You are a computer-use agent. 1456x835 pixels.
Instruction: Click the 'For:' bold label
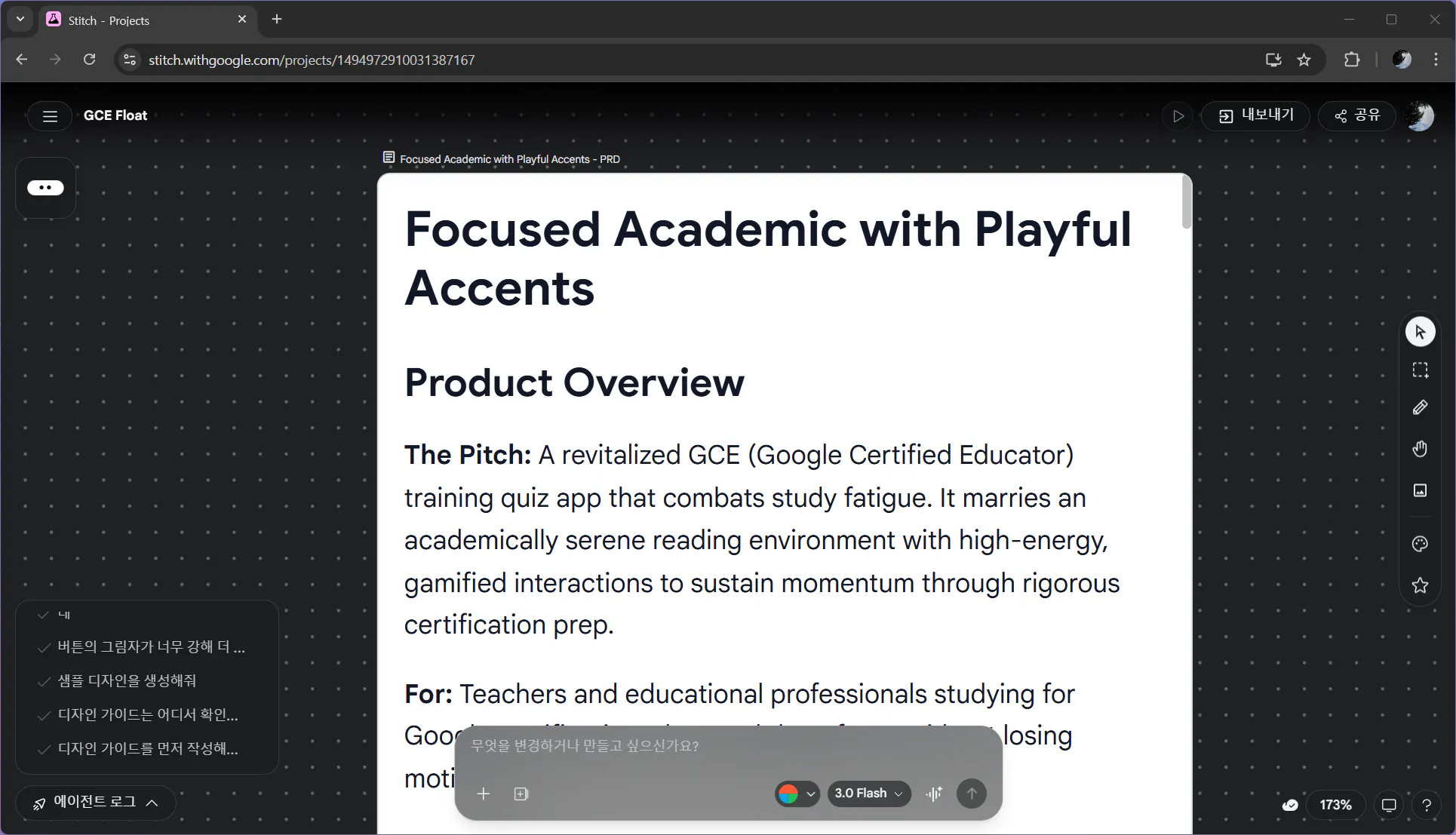click(428, 694)
